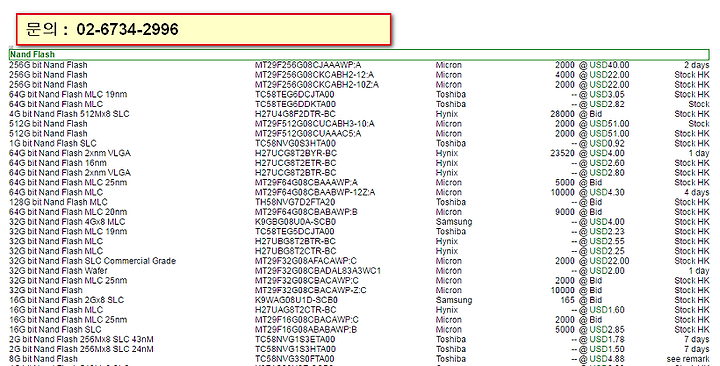Select '32G bit Nand Flash SLC Commercial Grade'
Screen dimensions: 720x366
click(x=92, y=261)
